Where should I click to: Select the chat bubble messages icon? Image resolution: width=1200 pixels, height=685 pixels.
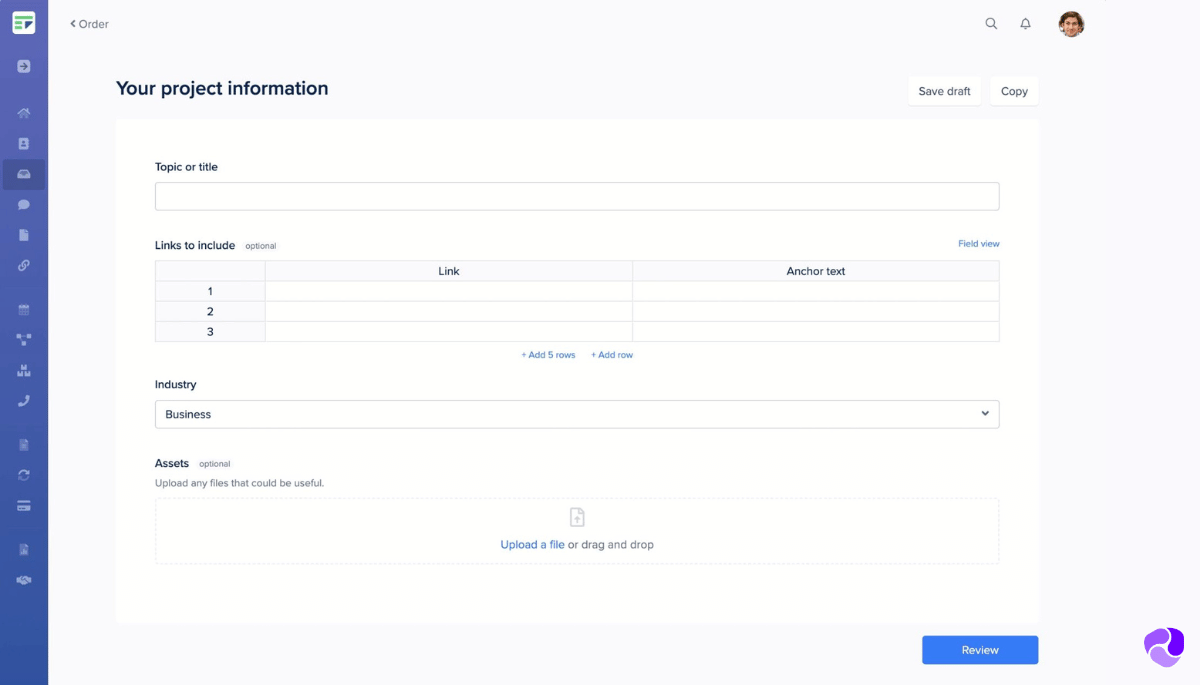(24, 204)
